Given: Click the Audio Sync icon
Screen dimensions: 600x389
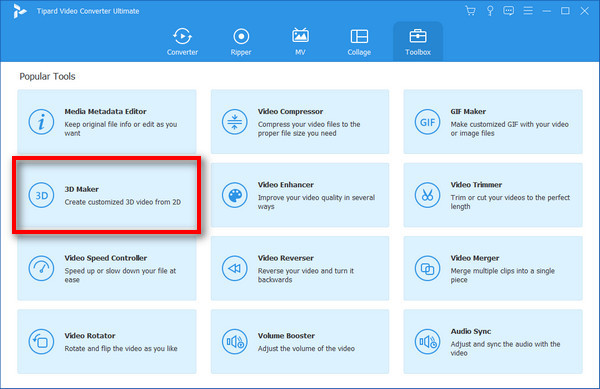Looking at the screenshot, I should pos(427,342).
